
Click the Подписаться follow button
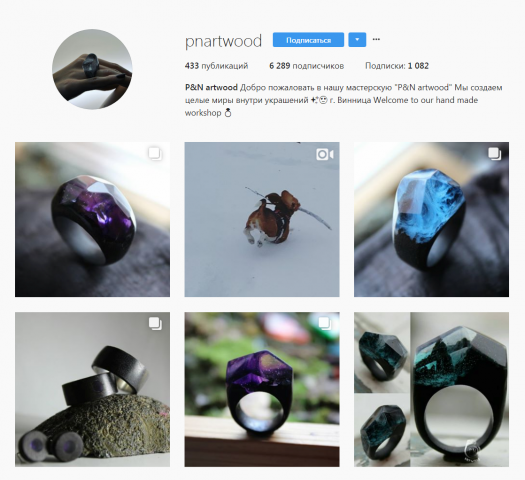point(308,40)
